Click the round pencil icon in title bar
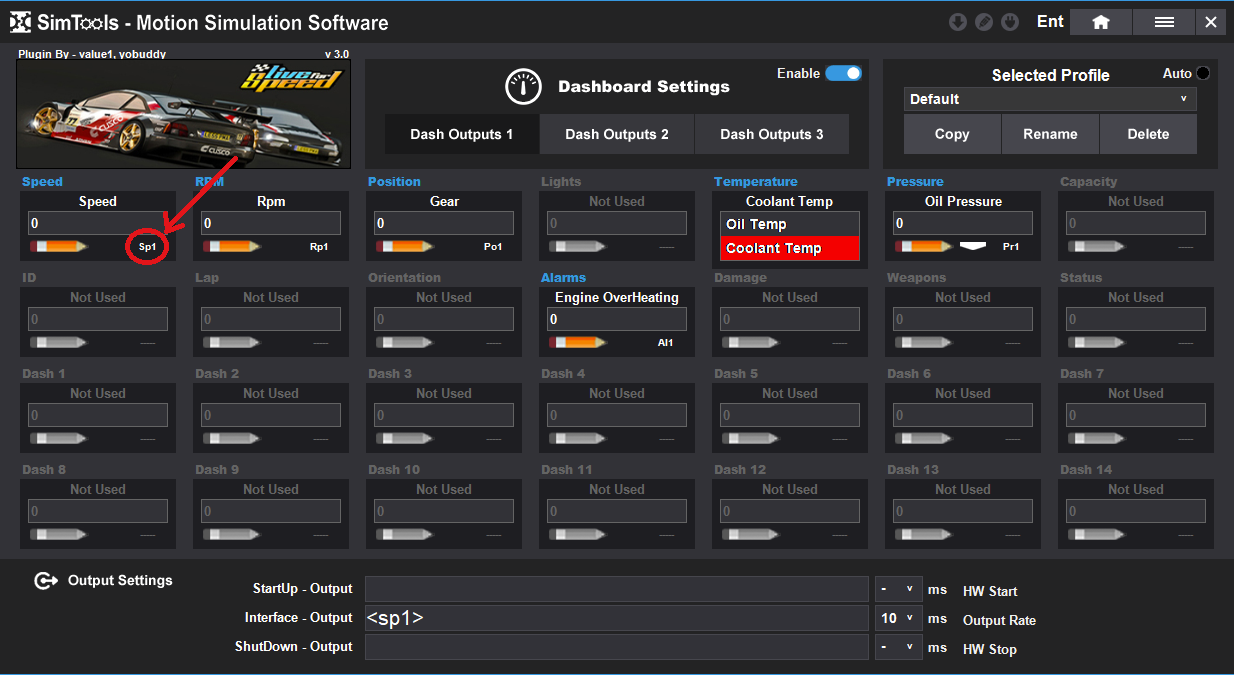 tap(984, 22)
